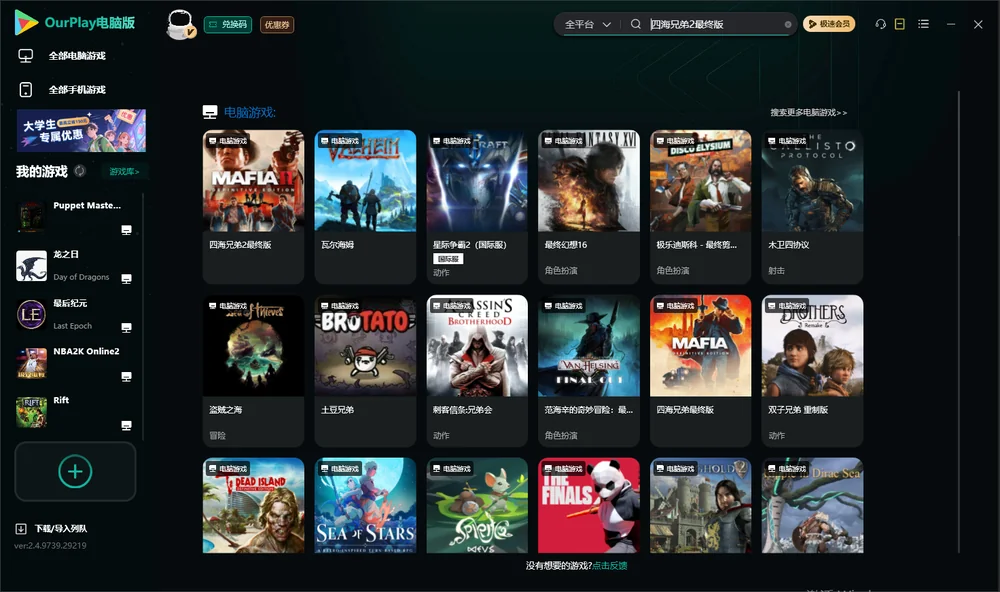Click the PC icon on Puppet Master row
This screenshot has width=1000, height=592.
click(x=126, y=230)
